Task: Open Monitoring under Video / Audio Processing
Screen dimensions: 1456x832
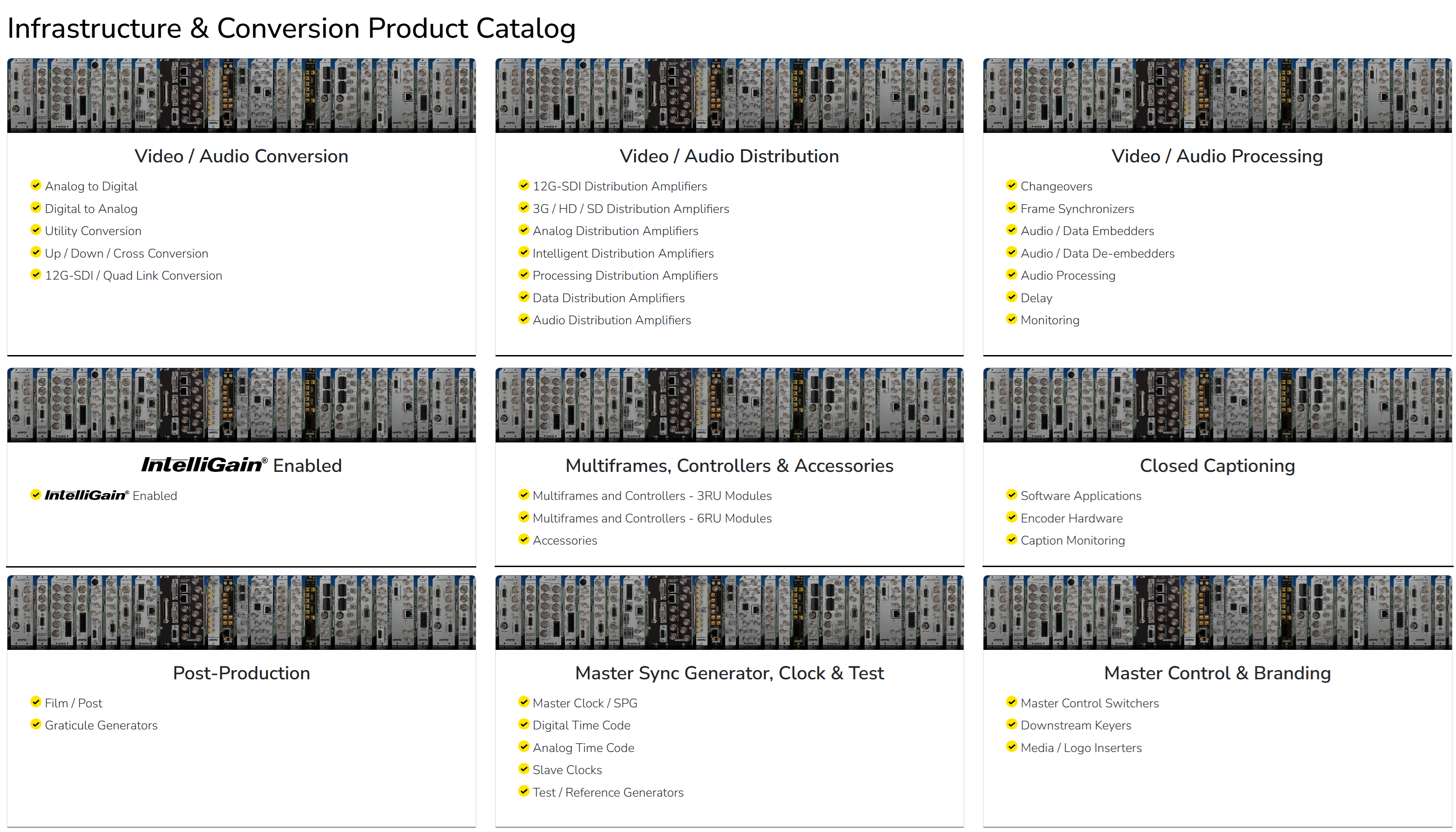Action: point(1050,320)
